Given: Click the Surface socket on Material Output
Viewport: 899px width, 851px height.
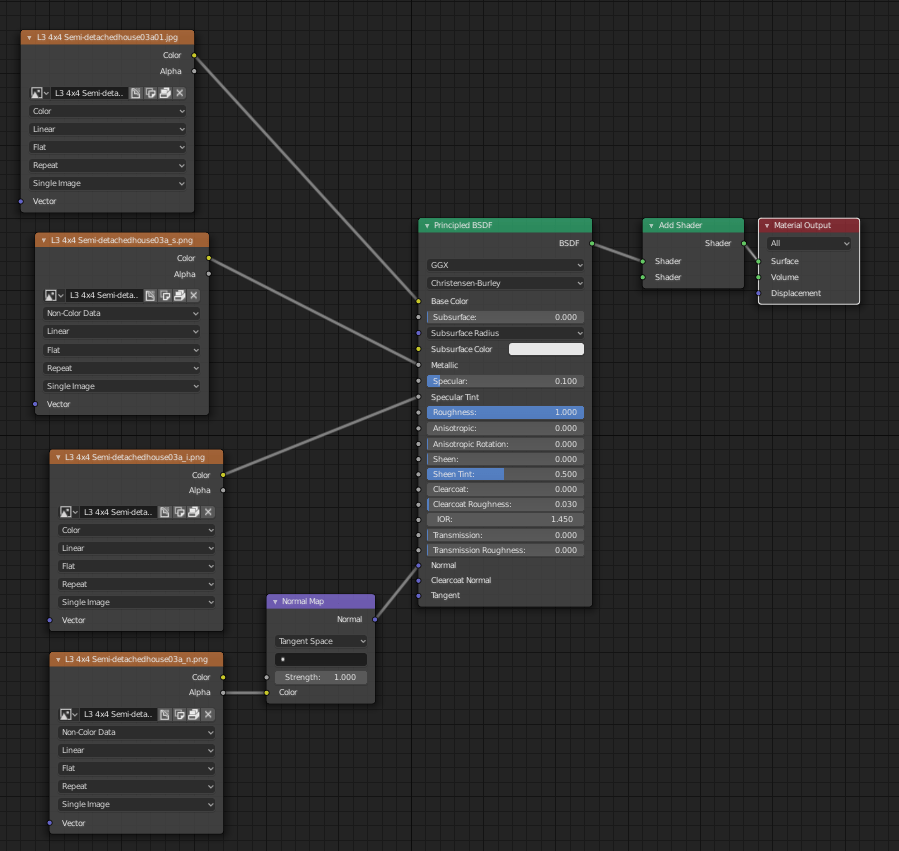Looking at the screenshot, I should coord(759,261).
